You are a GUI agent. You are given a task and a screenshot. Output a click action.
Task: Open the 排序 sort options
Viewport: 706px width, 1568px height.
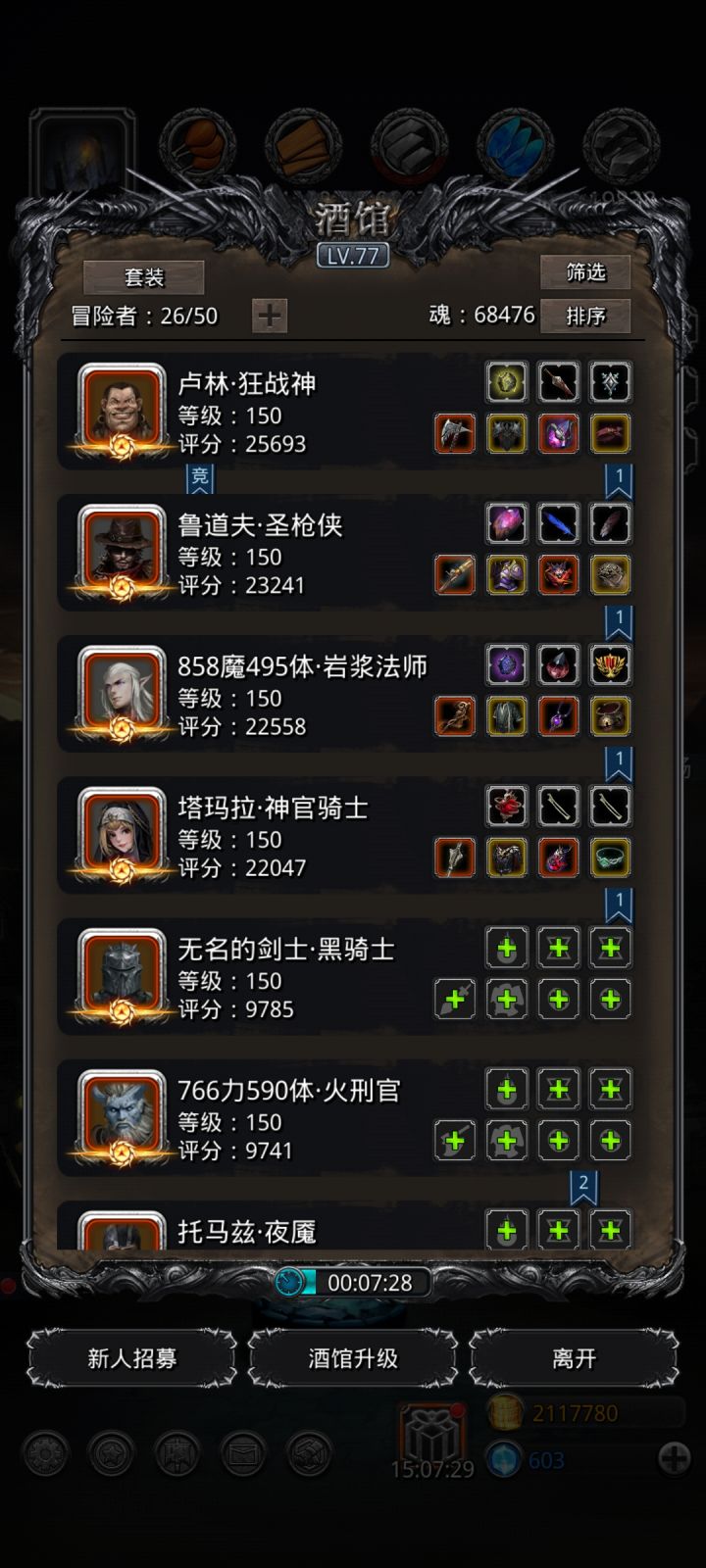coord(585,316)
